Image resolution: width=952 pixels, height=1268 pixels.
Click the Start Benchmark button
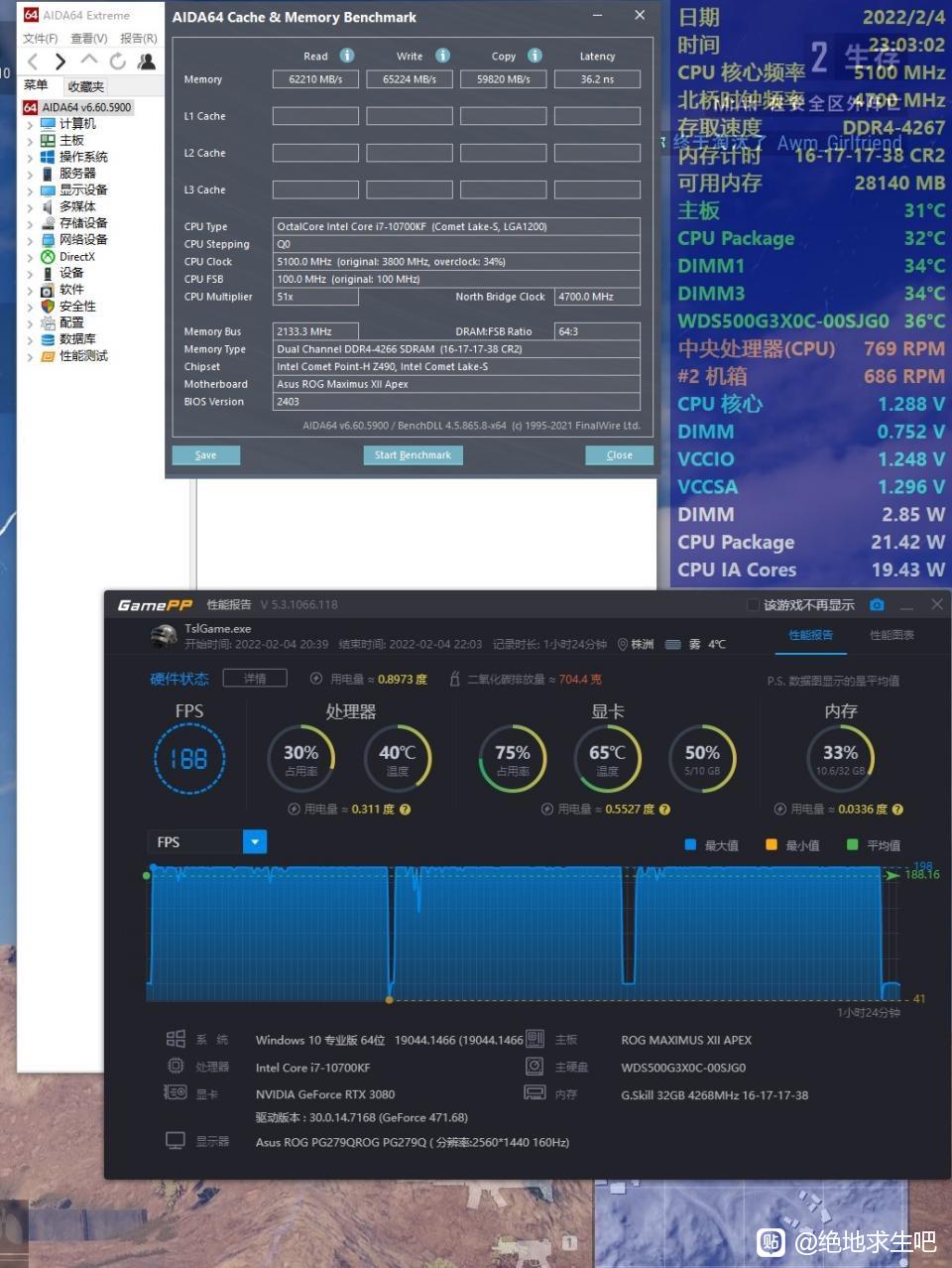pyautogui.click(x=413, y=455)
